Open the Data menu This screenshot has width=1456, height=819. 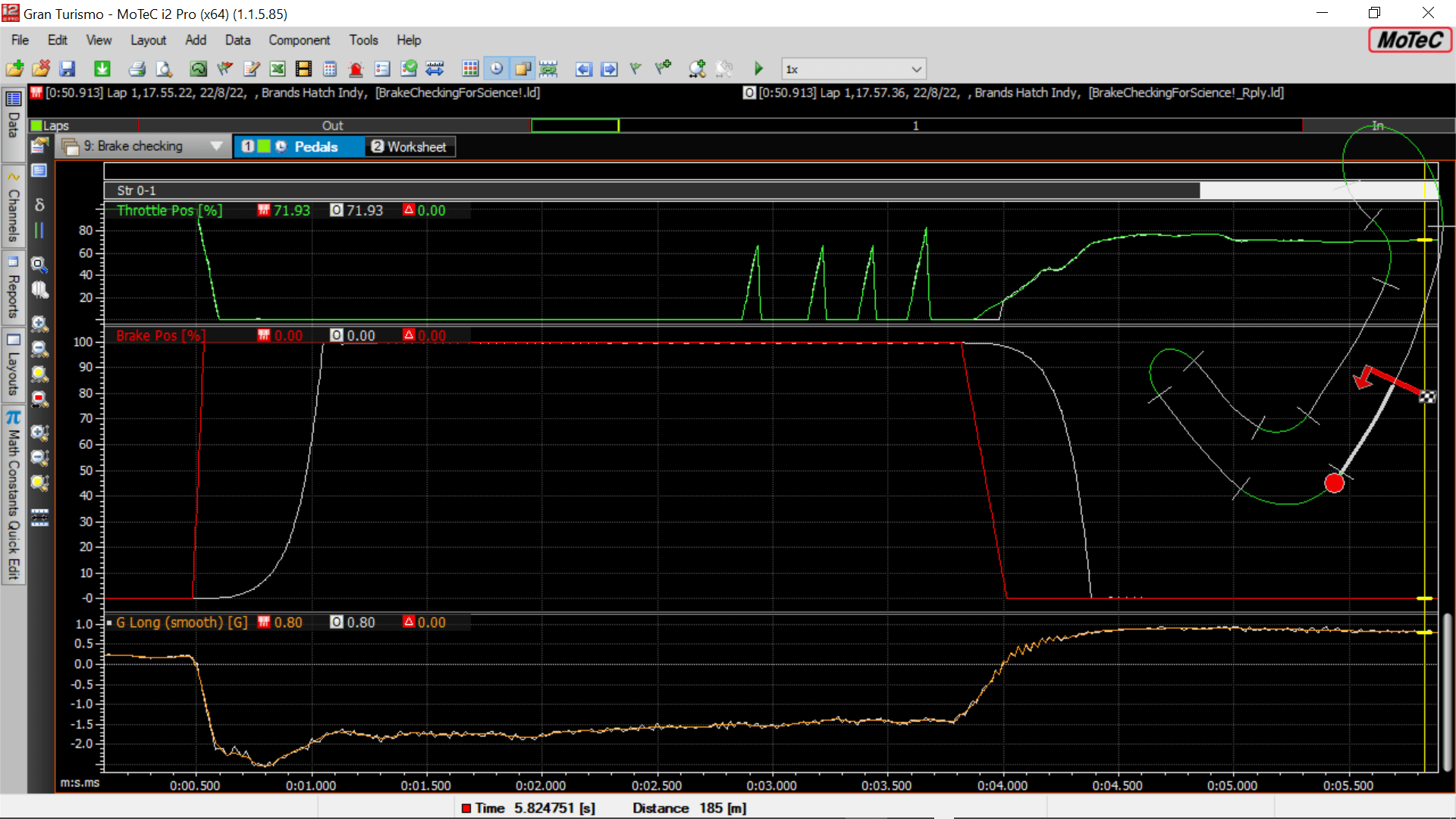click(x=237, y=40)
